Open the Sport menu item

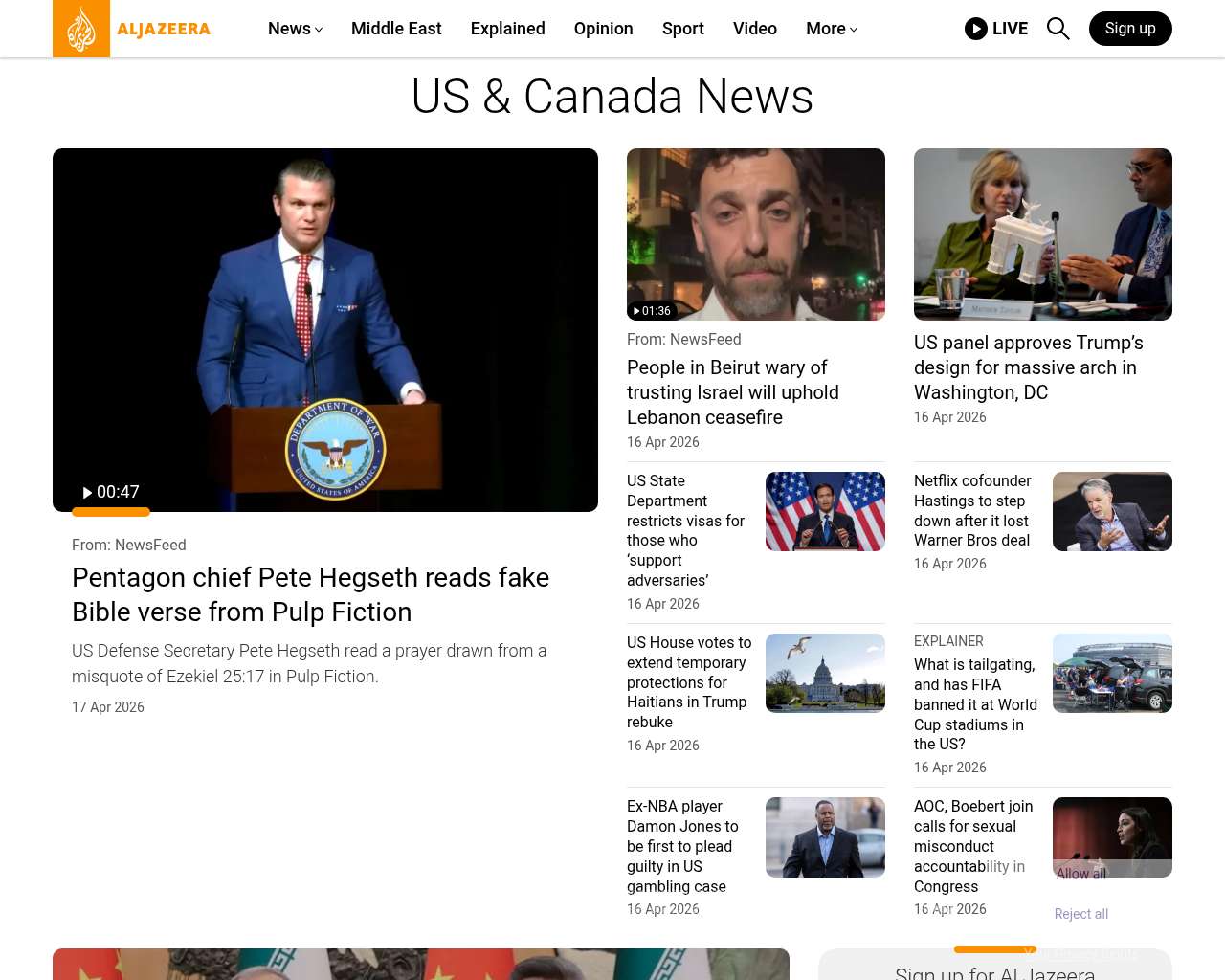click(682, 29)
